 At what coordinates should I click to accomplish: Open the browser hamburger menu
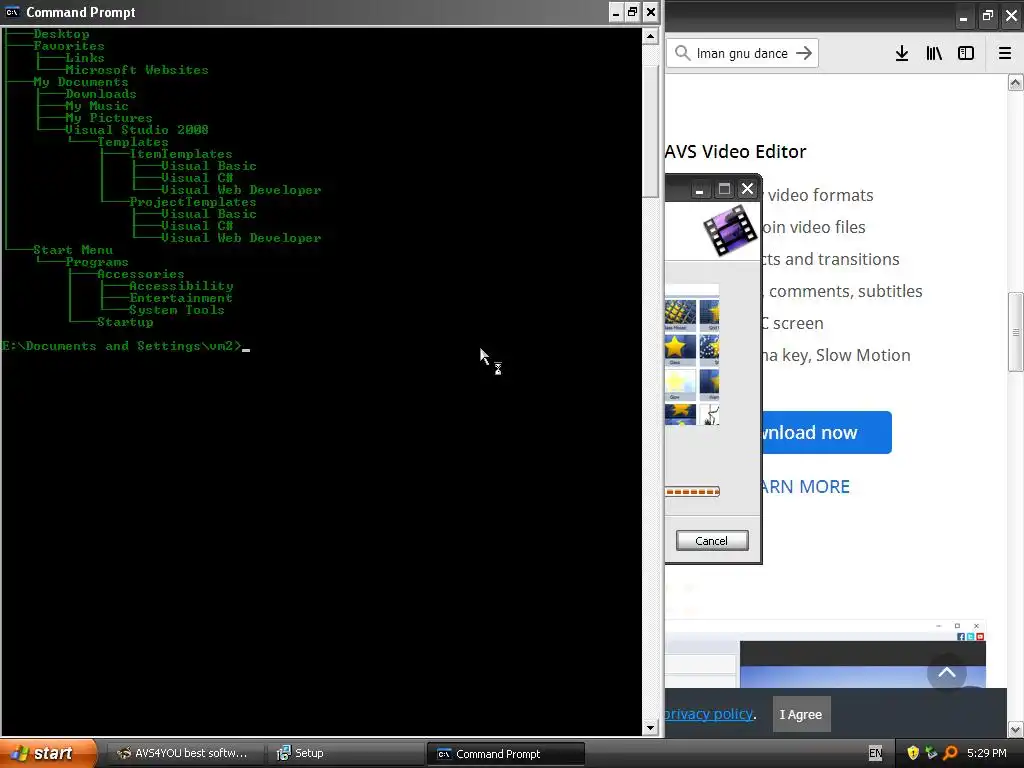click(1004, 54)
